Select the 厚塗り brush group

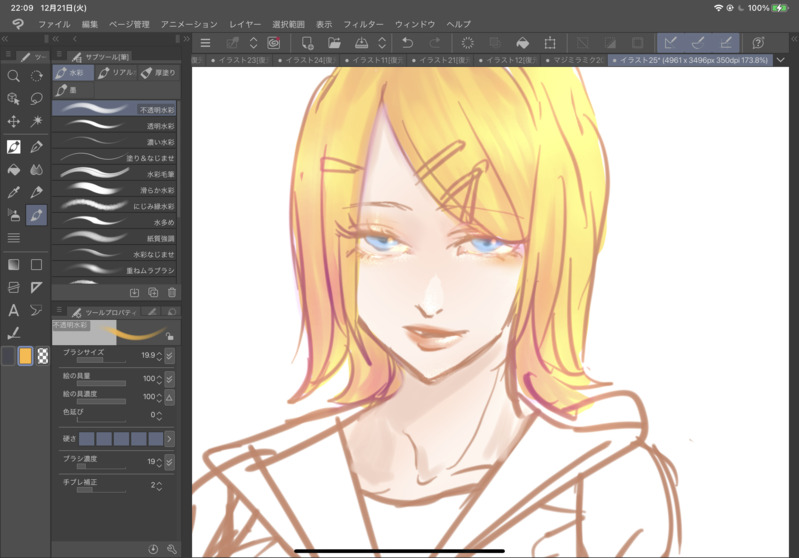pyautogui.click(x=158, y=73)
